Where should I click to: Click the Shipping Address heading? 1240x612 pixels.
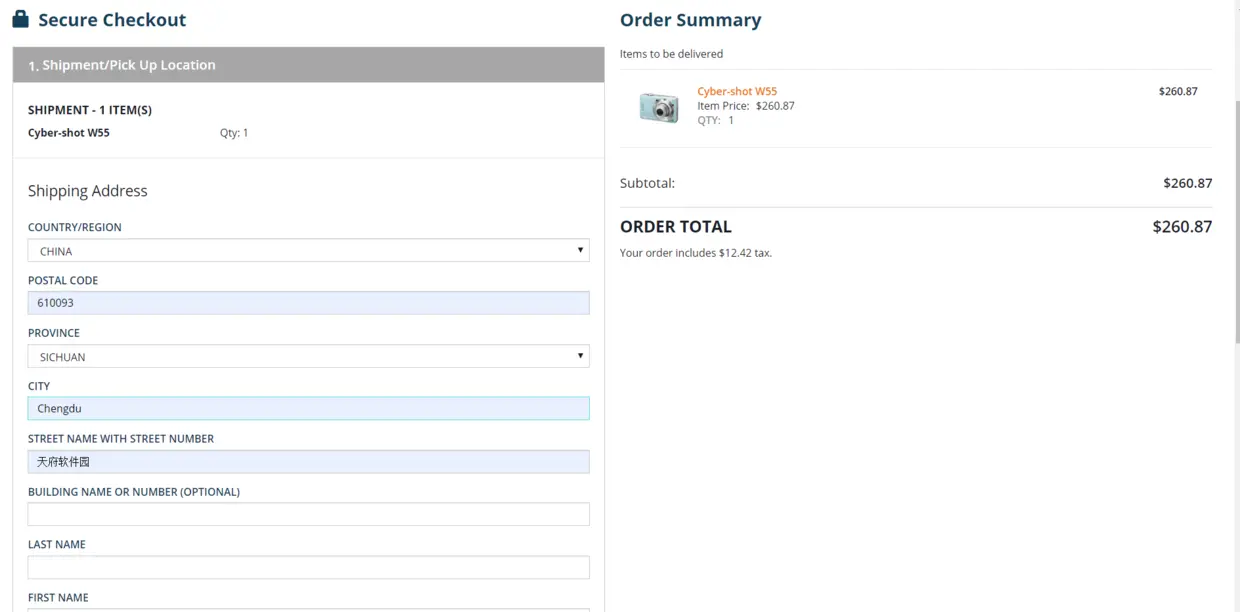(88, 191)
